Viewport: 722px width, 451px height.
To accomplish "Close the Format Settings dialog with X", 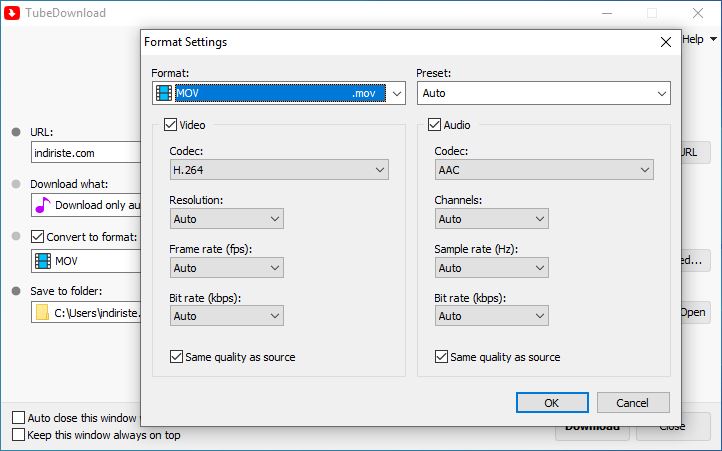I will click(665, 42).
